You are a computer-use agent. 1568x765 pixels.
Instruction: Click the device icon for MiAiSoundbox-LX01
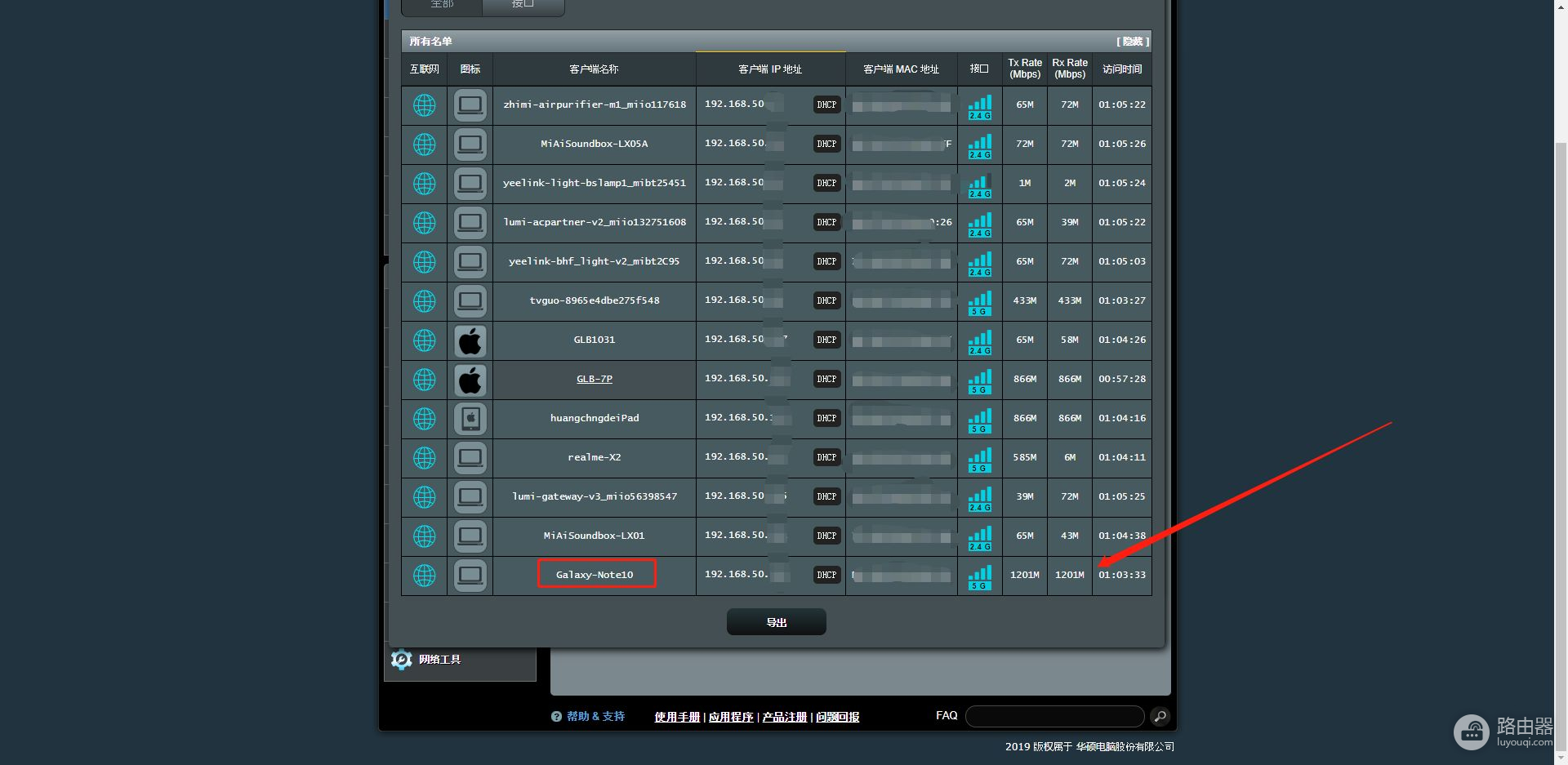[470, 536]
